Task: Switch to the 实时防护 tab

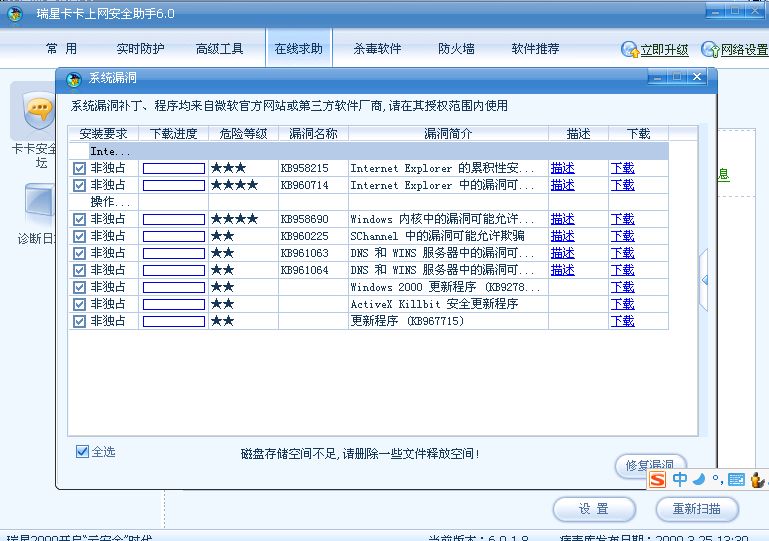Action: 141,49
